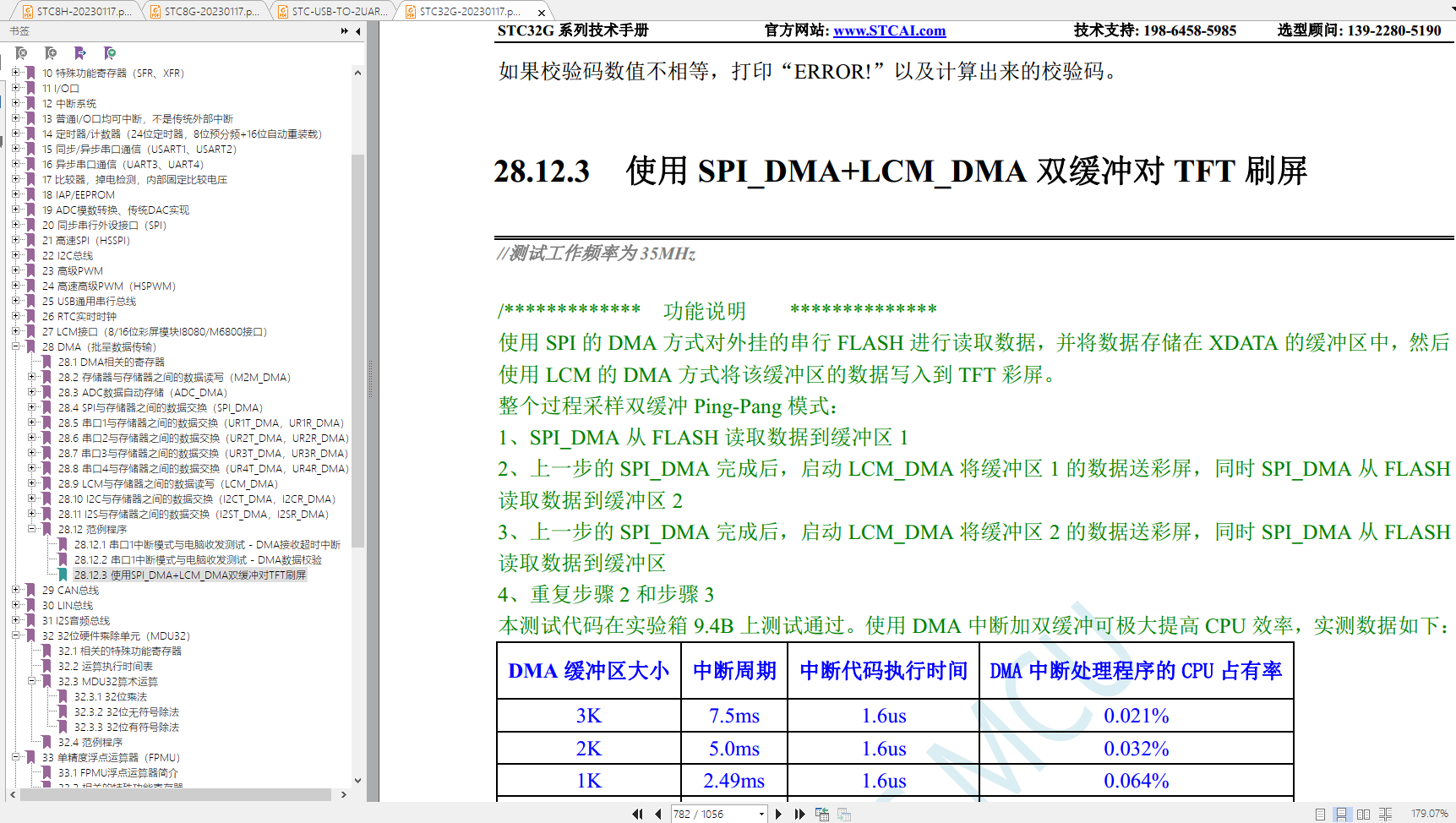Click the delete bookmark icon
The width and height of the screenshot is (1456, 823).
coord(21,53)
